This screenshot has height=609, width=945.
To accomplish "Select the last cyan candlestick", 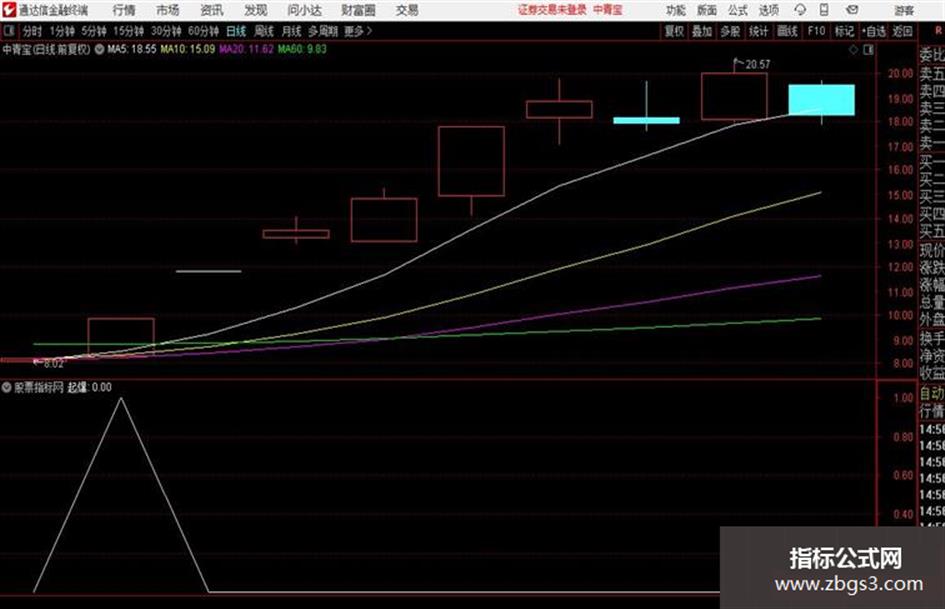I will pos(821,100).
